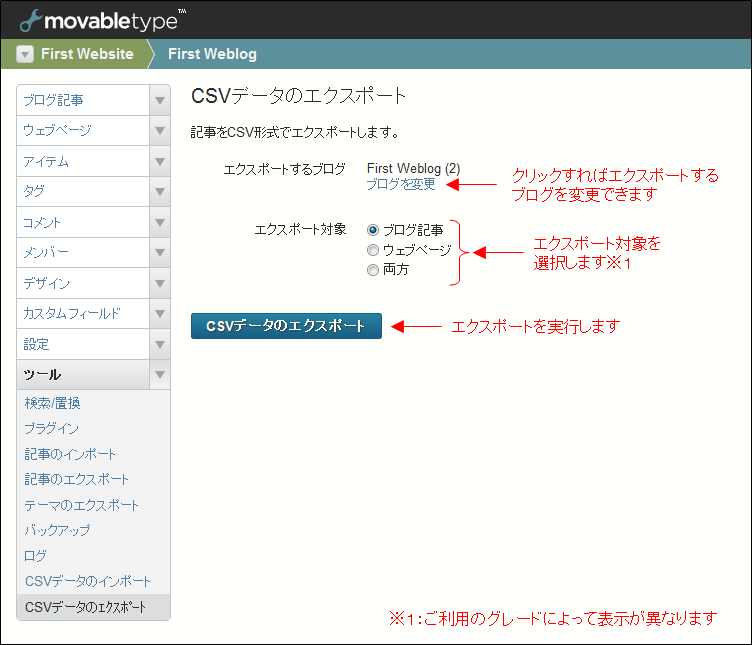Image resolution: width=752 pixels, height=645 pixels.
Task: Open the メンバー sidebar menu
Action: click(83, 253)
